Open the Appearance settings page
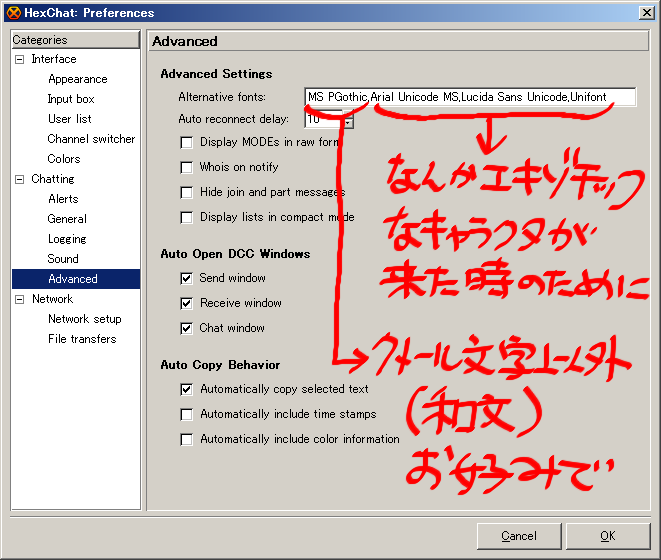This screenshot has width=661, height=560. (78, 79)
